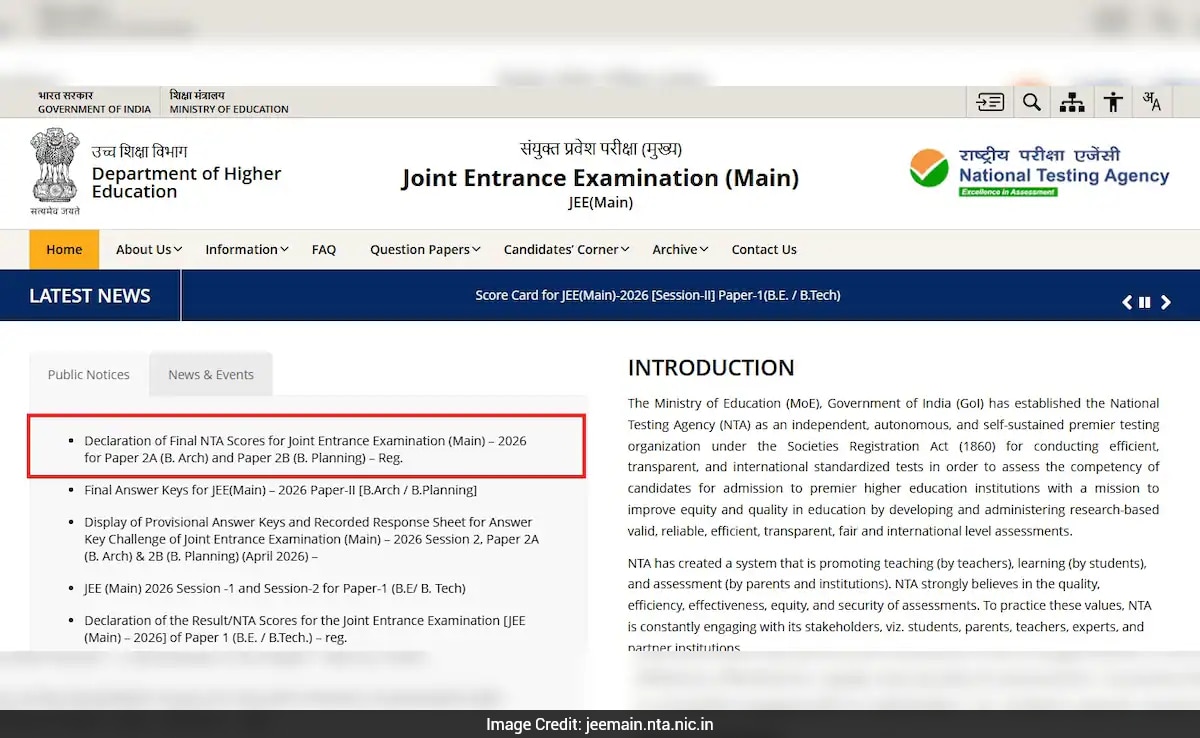Viewport: 1200px width, 738px height.
Task: Pause the latest news ticker
Action: [x=1145, y=302]
